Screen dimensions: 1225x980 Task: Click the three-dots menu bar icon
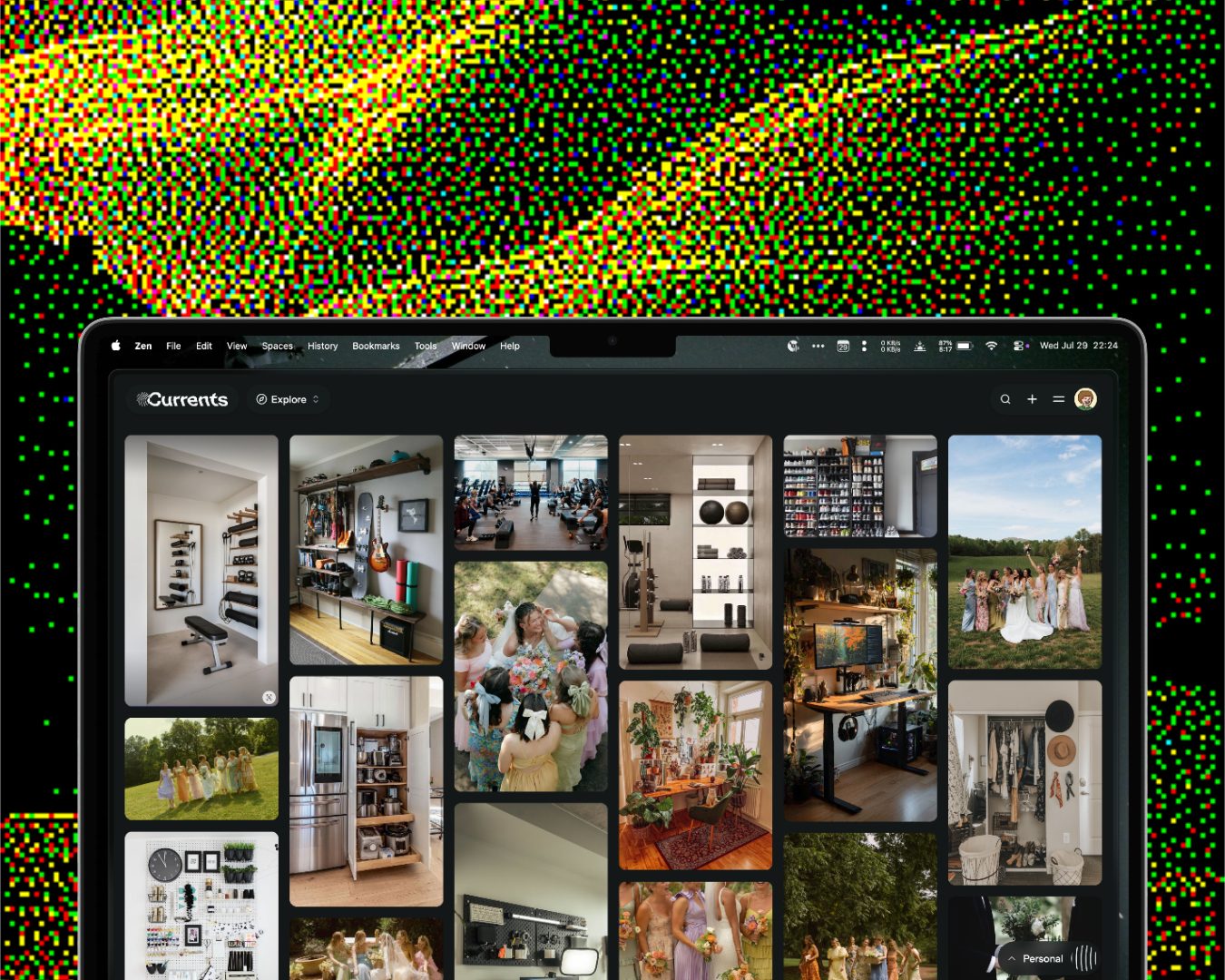click(x=818, y=346)
